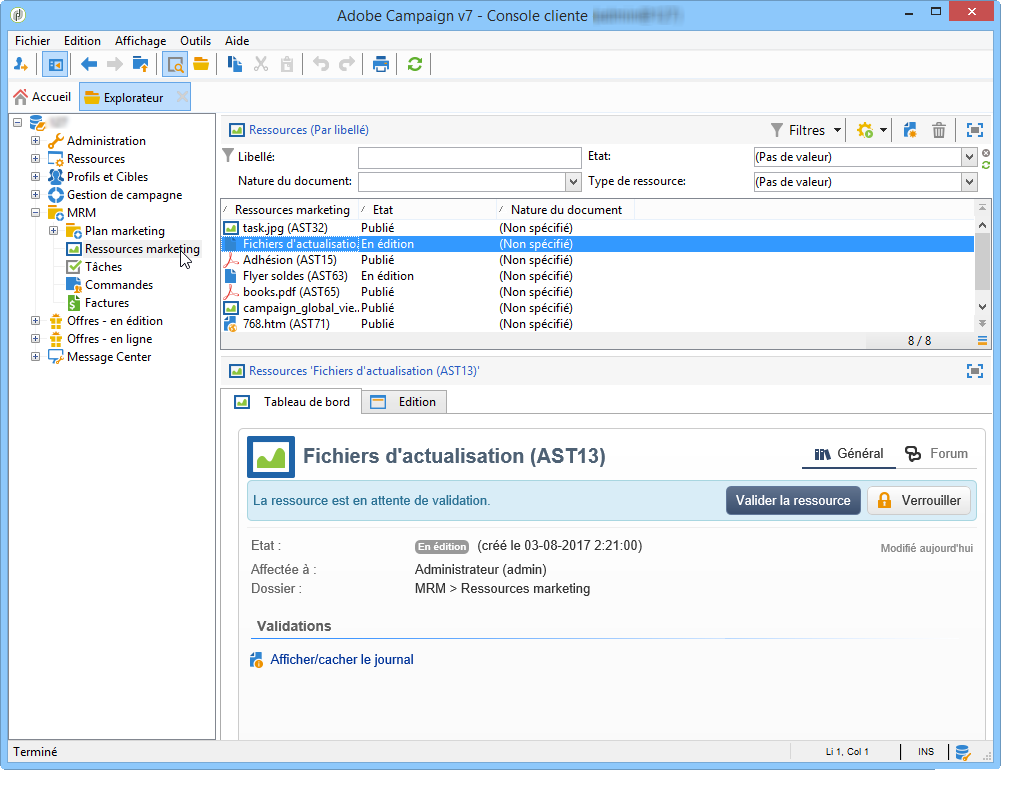Click the new resource icon above list
Image resolution: width=1031 pixels, height=799 pixels.
[909, 130]
